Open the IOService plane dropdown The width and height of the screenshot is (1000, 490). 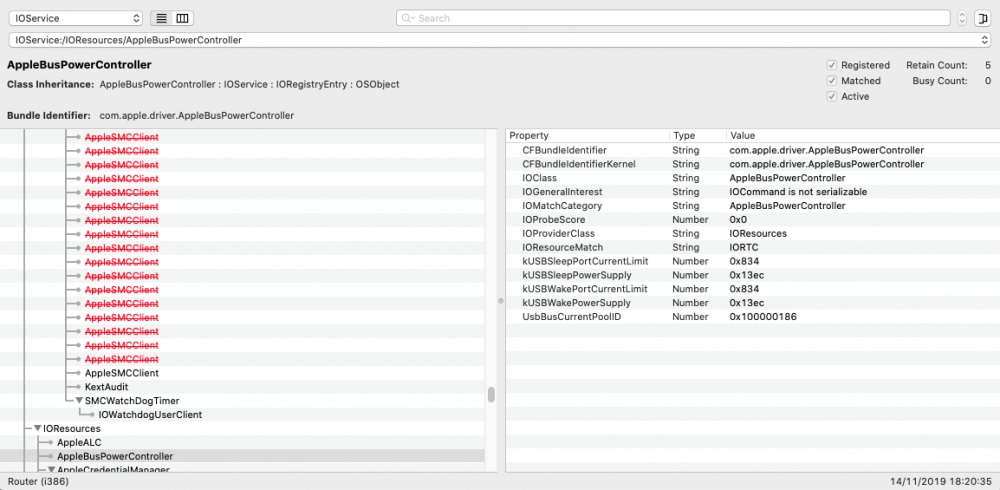(x=76, y=19)
